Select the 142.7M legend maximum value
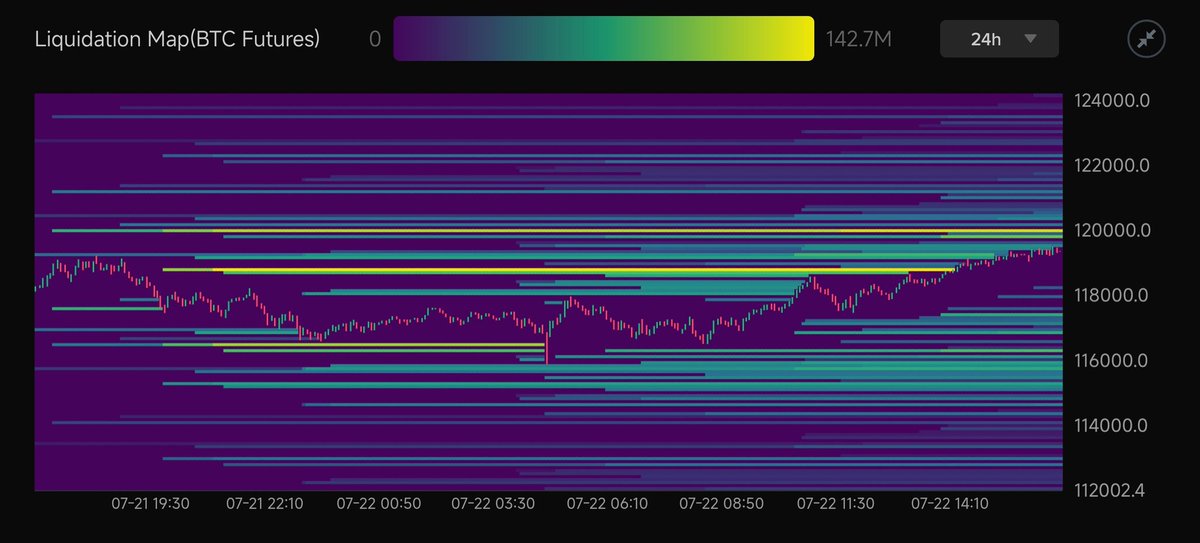Screen dimensions: 1200x543 [859, 40]
